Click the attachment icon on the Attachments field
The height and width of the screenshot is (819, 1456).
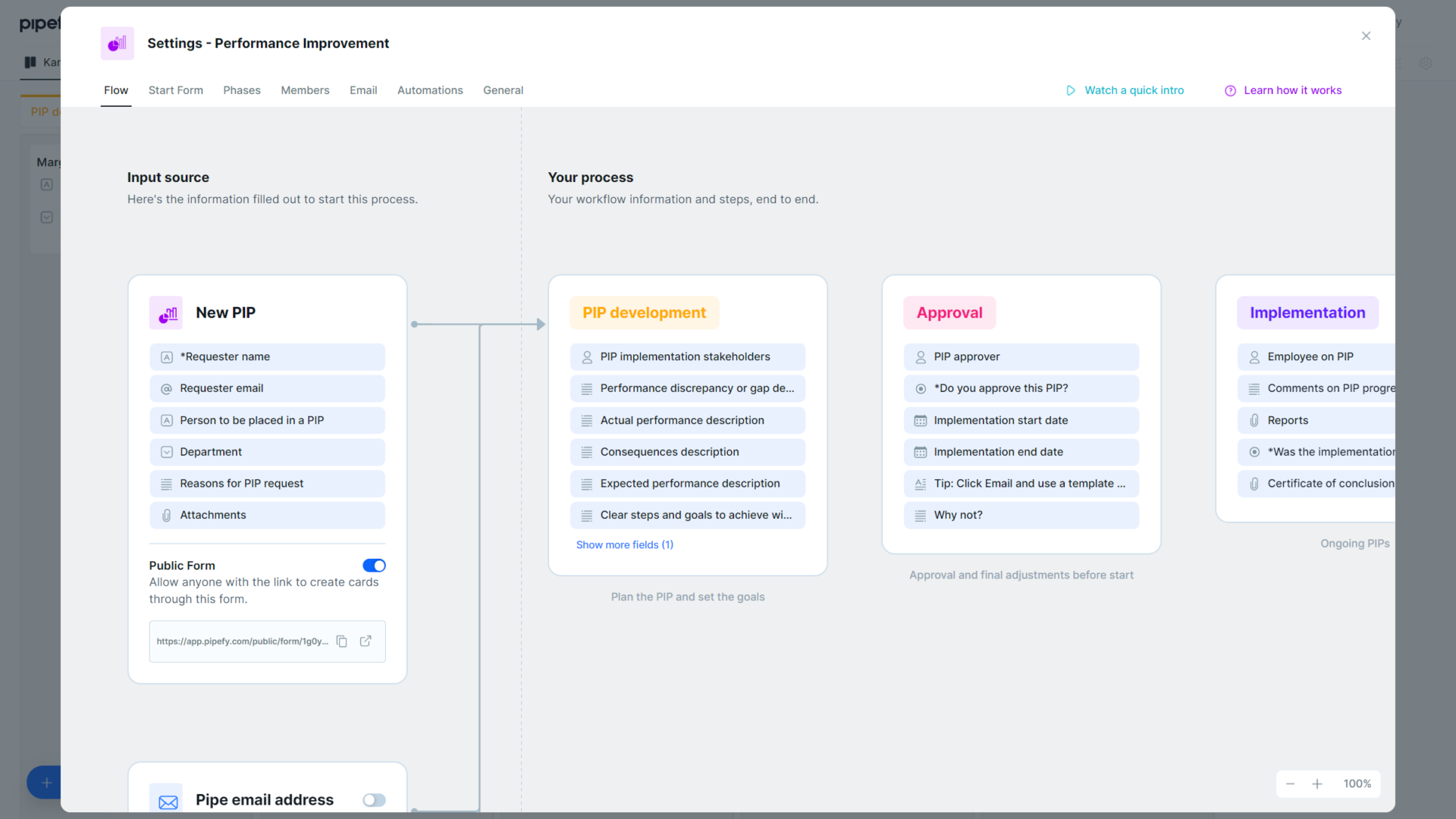(166, 515)
